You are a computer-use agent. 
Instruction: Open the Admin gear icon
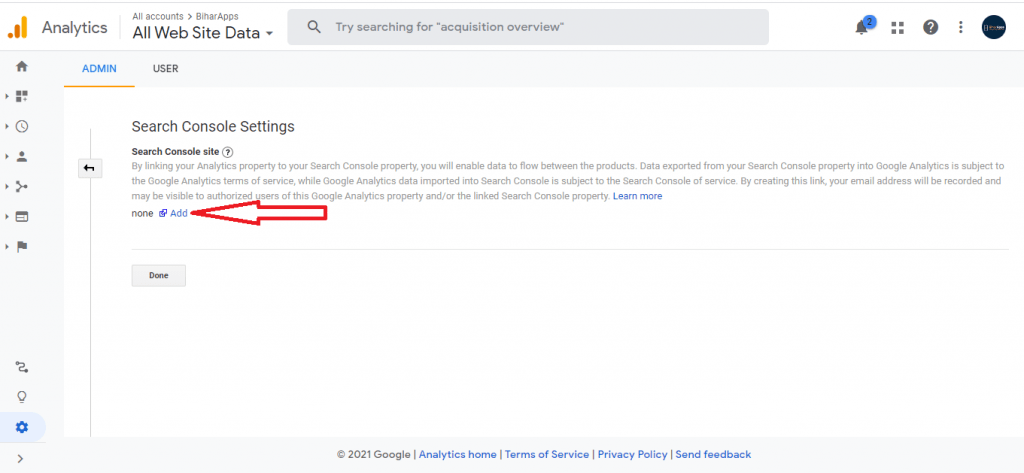(x=22, y=427)
